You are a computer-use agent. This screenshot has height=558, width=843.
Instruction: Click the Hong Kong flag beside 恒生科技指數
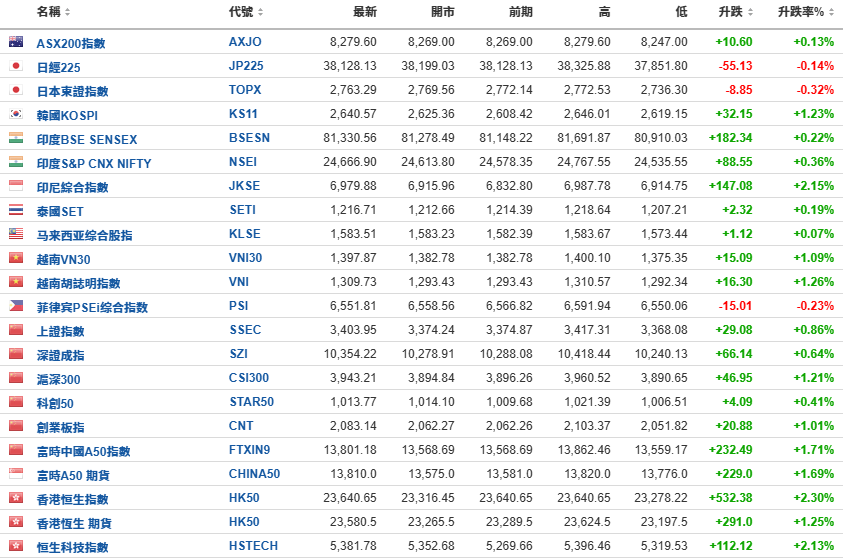point(16,546)
